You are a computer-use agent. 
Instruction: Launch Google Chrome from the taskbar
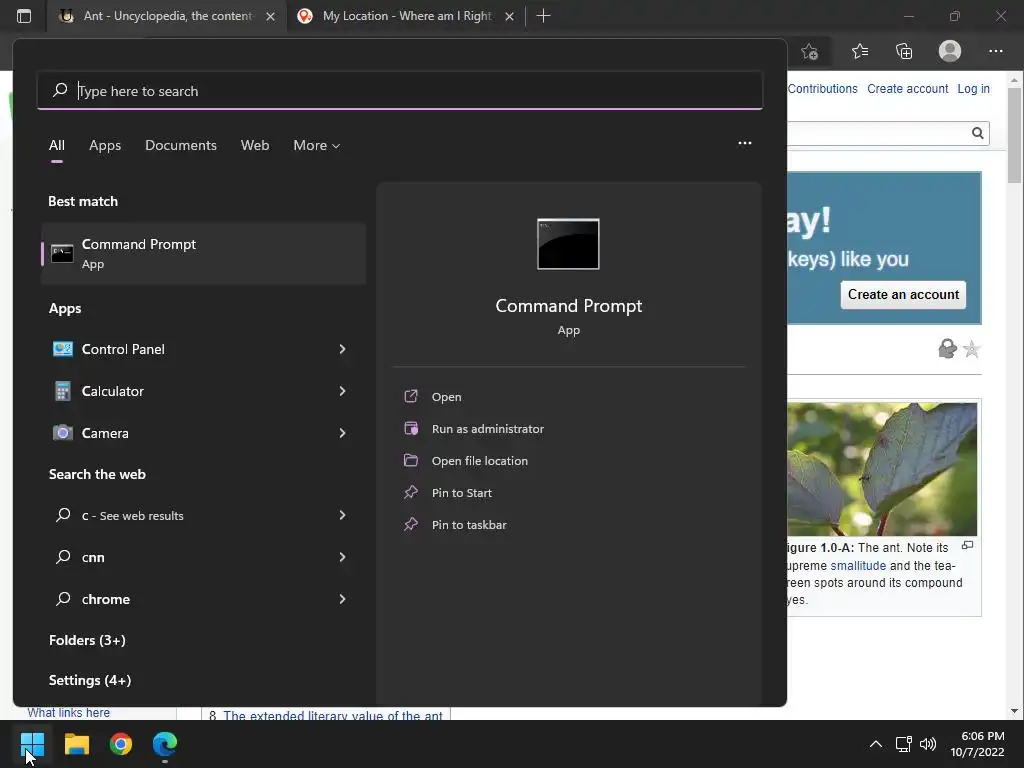pyautogui.click(x=121, y=744)
